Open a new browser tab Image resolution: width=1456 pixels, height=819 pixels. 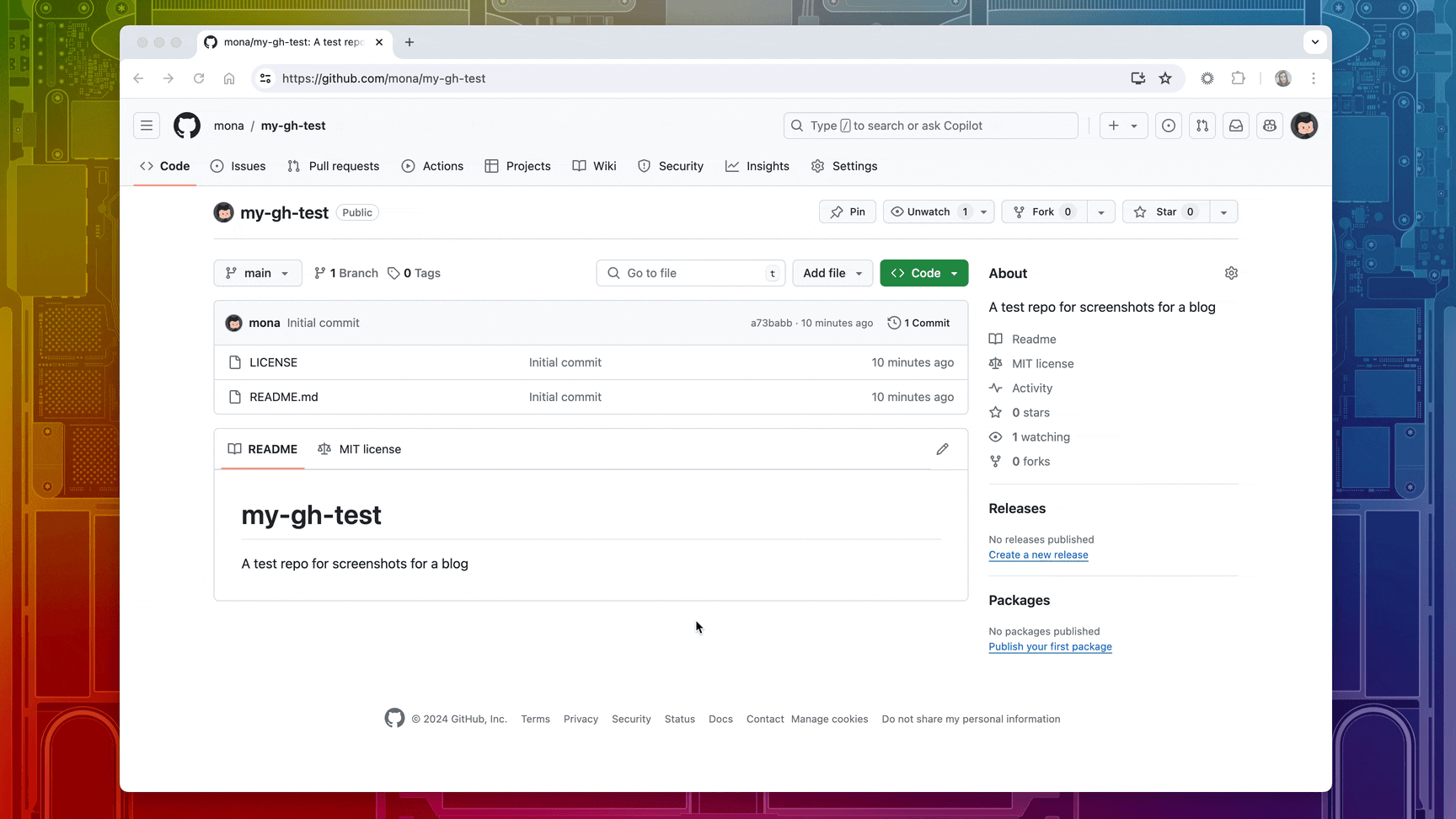(x=409, y=42)
